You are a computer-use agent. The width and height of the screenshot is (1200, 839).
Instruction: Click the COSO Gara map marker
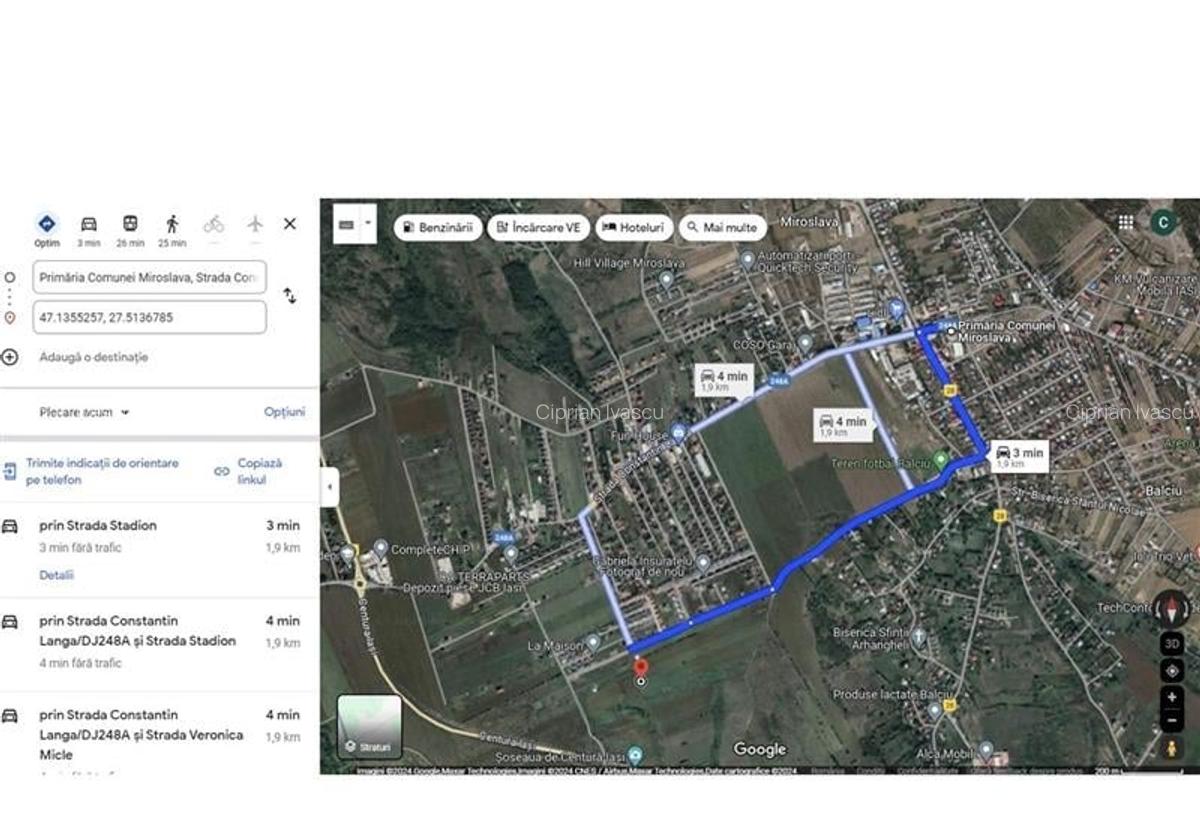(x=805, y=343)
